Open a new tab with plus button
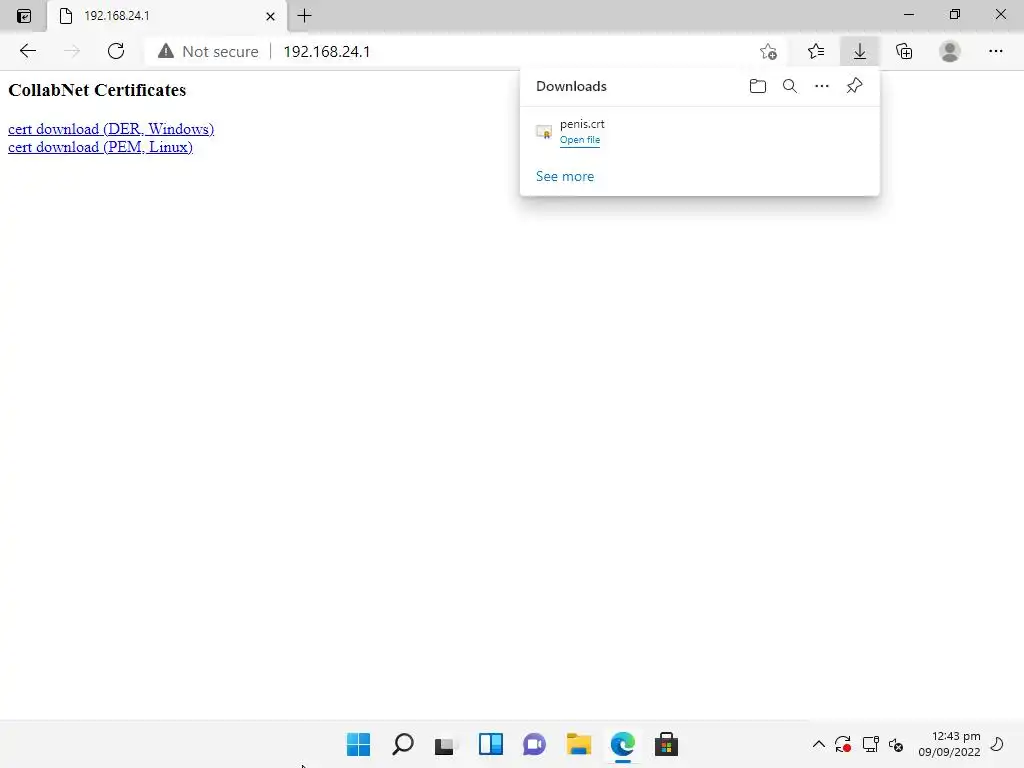This screenshot has height=768, width=1024. point(304,16)
